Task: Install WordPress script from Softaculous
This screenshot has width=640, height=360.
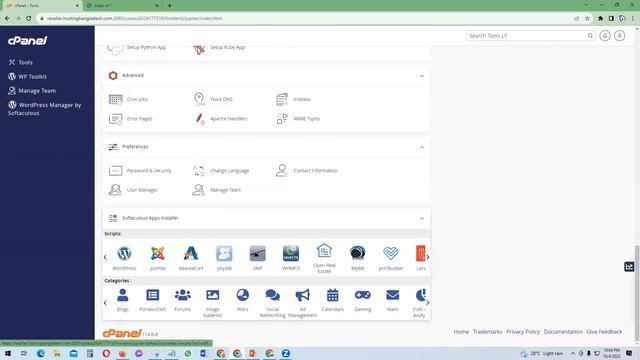Action: (124, 258)
